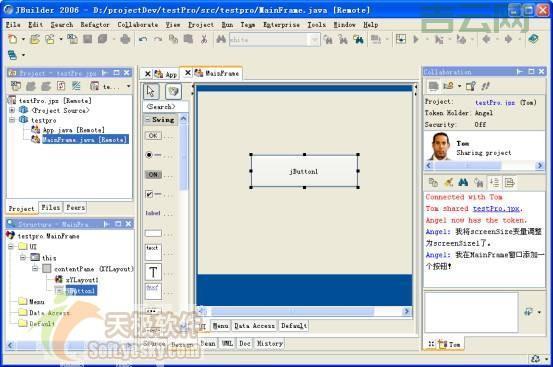Viewport: 553px width, 367px height.
Task: Pick the checkbox component in Swing palette
Action: click(x=153, y=194)
